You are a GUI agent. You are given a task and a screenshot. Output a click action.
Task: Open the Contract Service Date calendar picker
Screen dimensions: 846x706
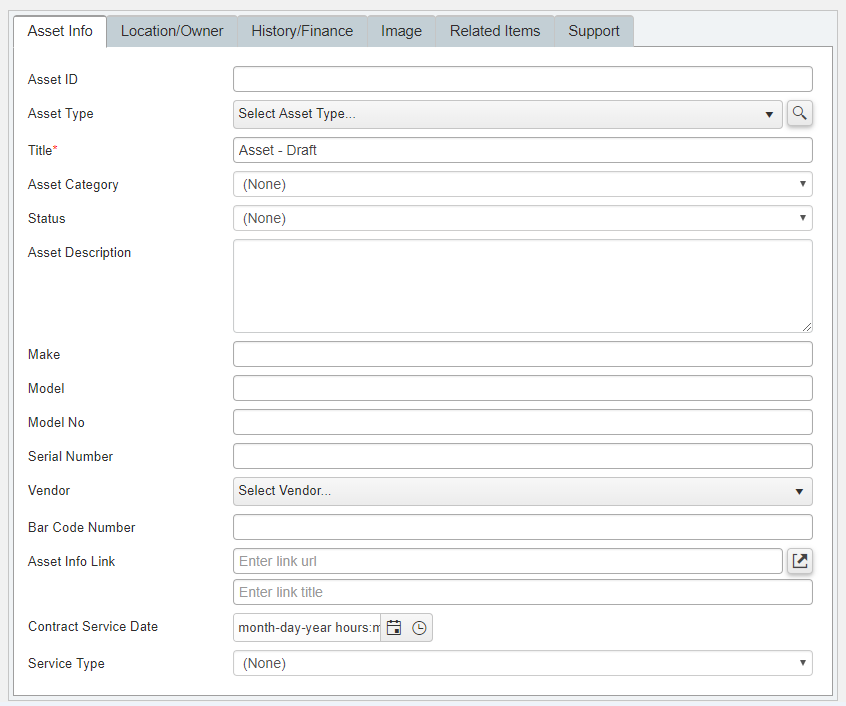(394, 628)
